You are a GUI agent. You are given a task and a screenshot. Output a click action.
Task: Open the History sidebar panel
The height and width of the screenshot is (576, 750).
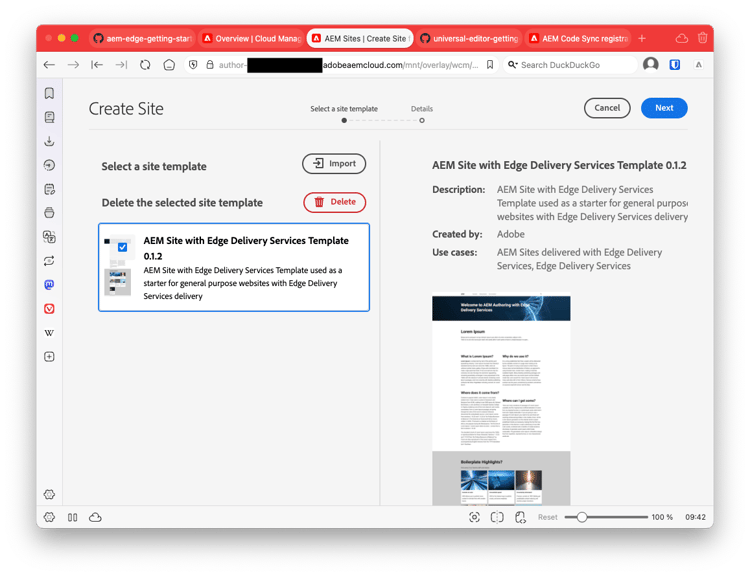pyautogui.click(x=49, y=165)
